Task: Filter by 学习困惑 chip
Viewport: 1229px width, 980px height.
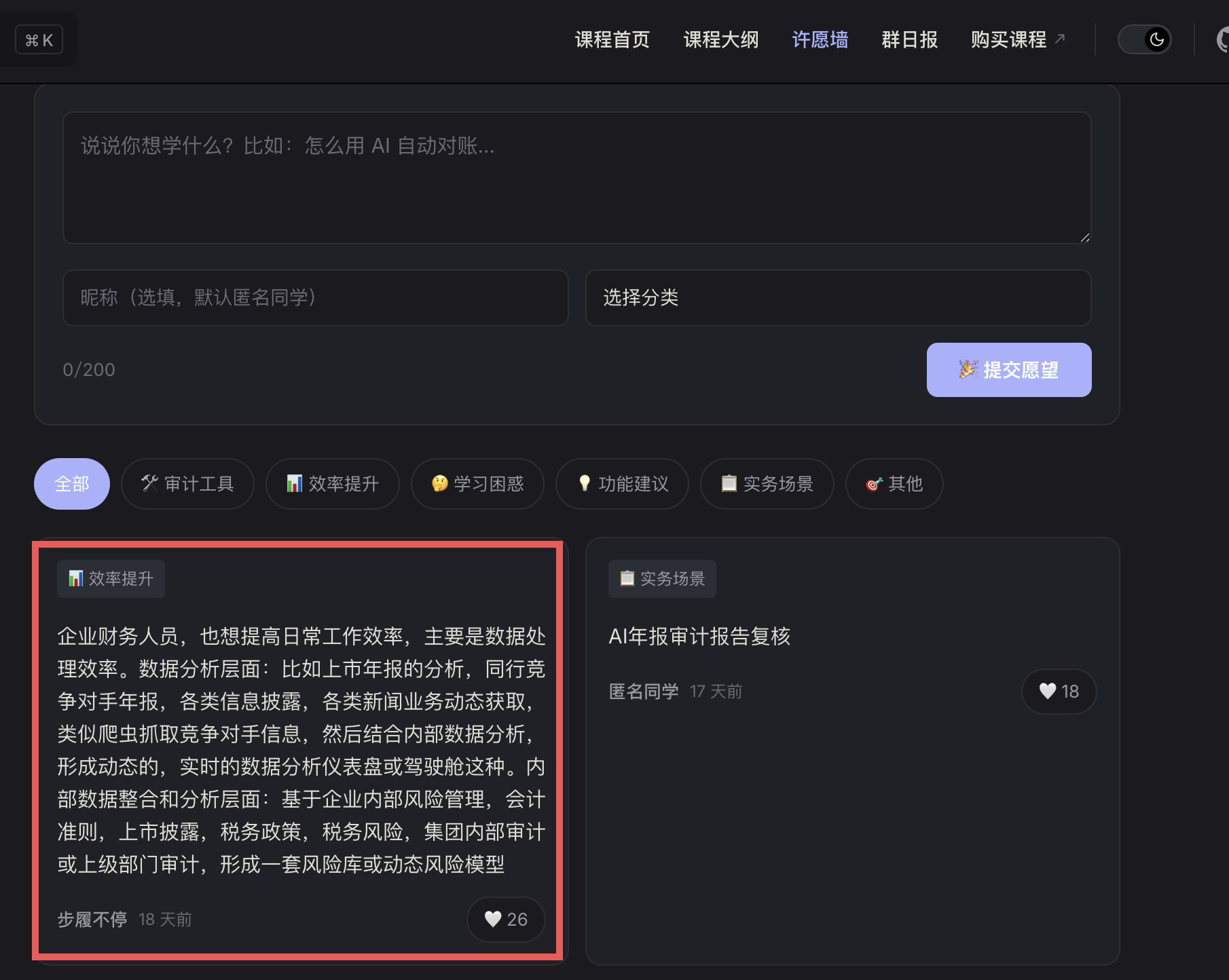Action: 477,484
